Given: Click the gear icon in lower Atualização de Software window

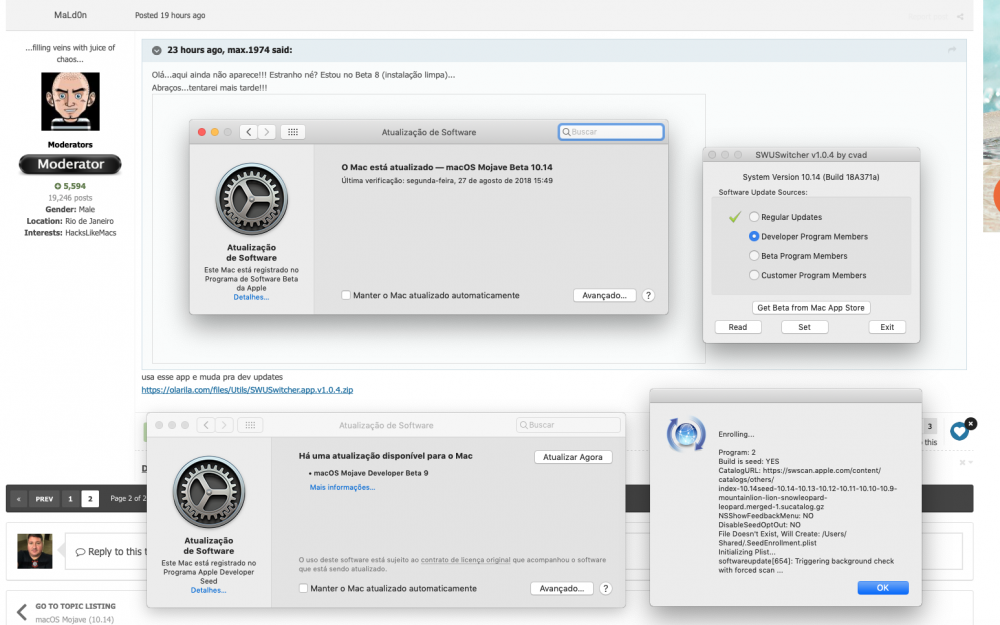Looking at the screenshot, I should 209,492.
